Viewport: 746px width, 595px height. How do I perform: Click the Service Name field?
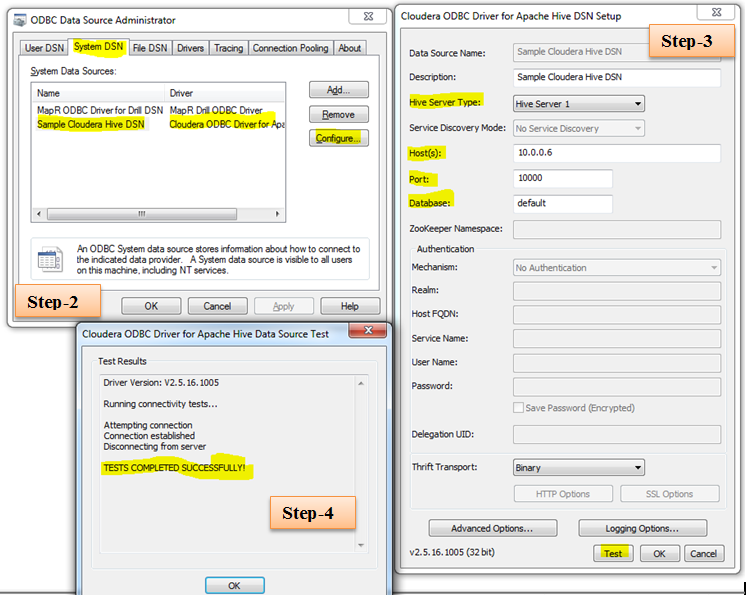pos(617,338)
